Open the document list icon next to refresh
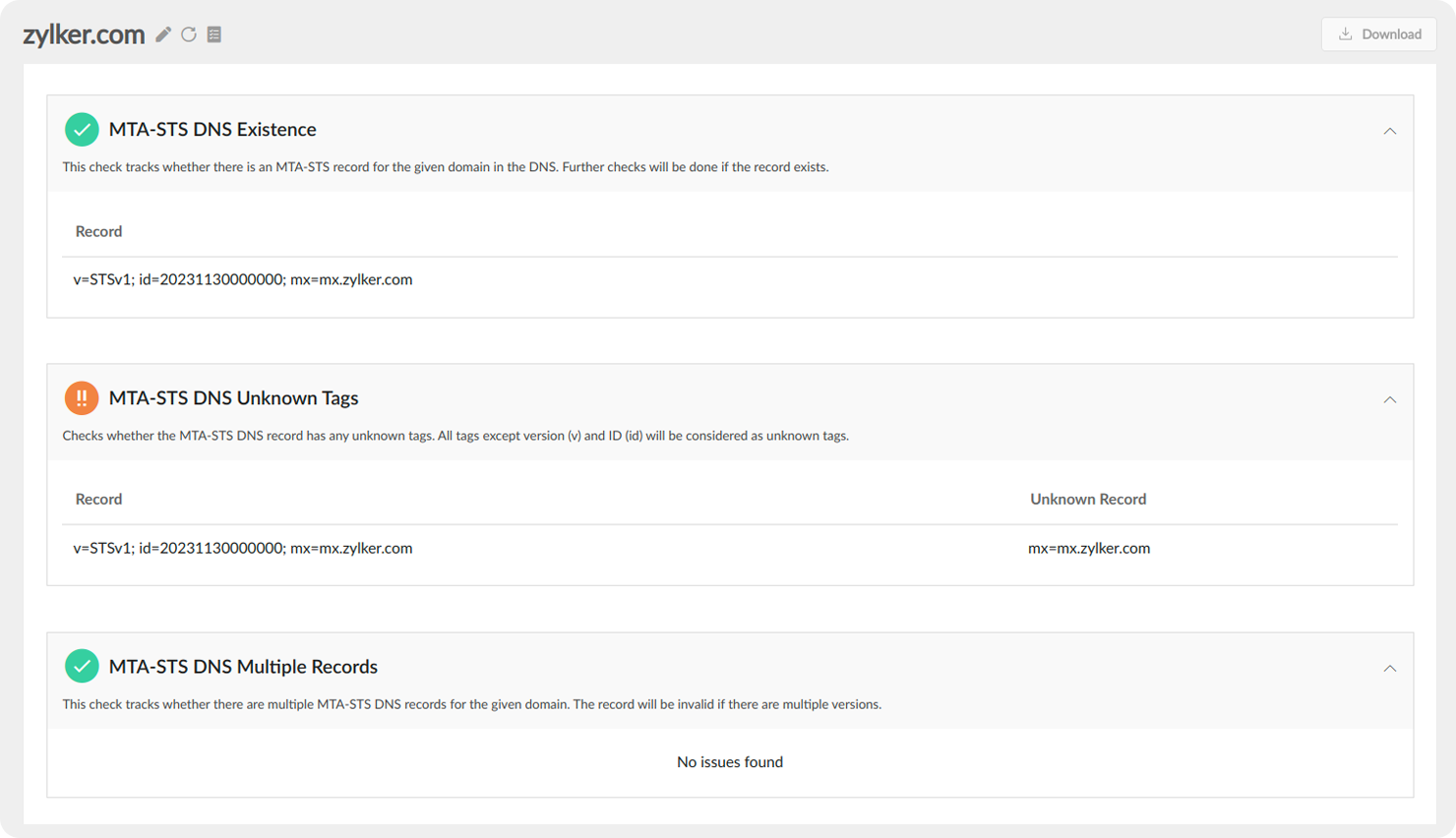 (x=214, y=34)
